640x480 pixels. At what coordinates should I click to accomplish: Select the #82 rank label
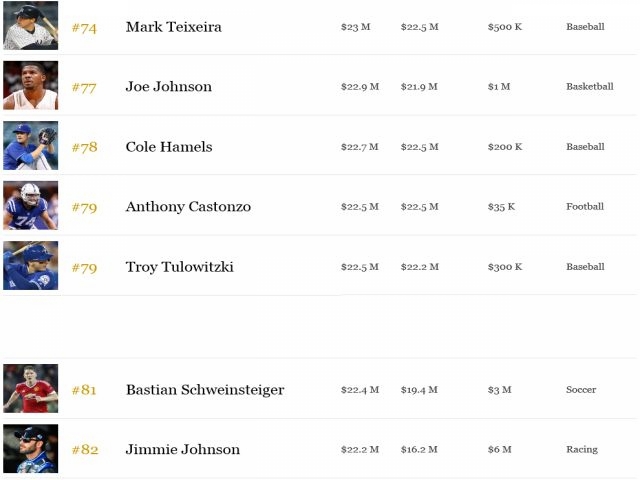pyautogui.click(x=85, y=450)
